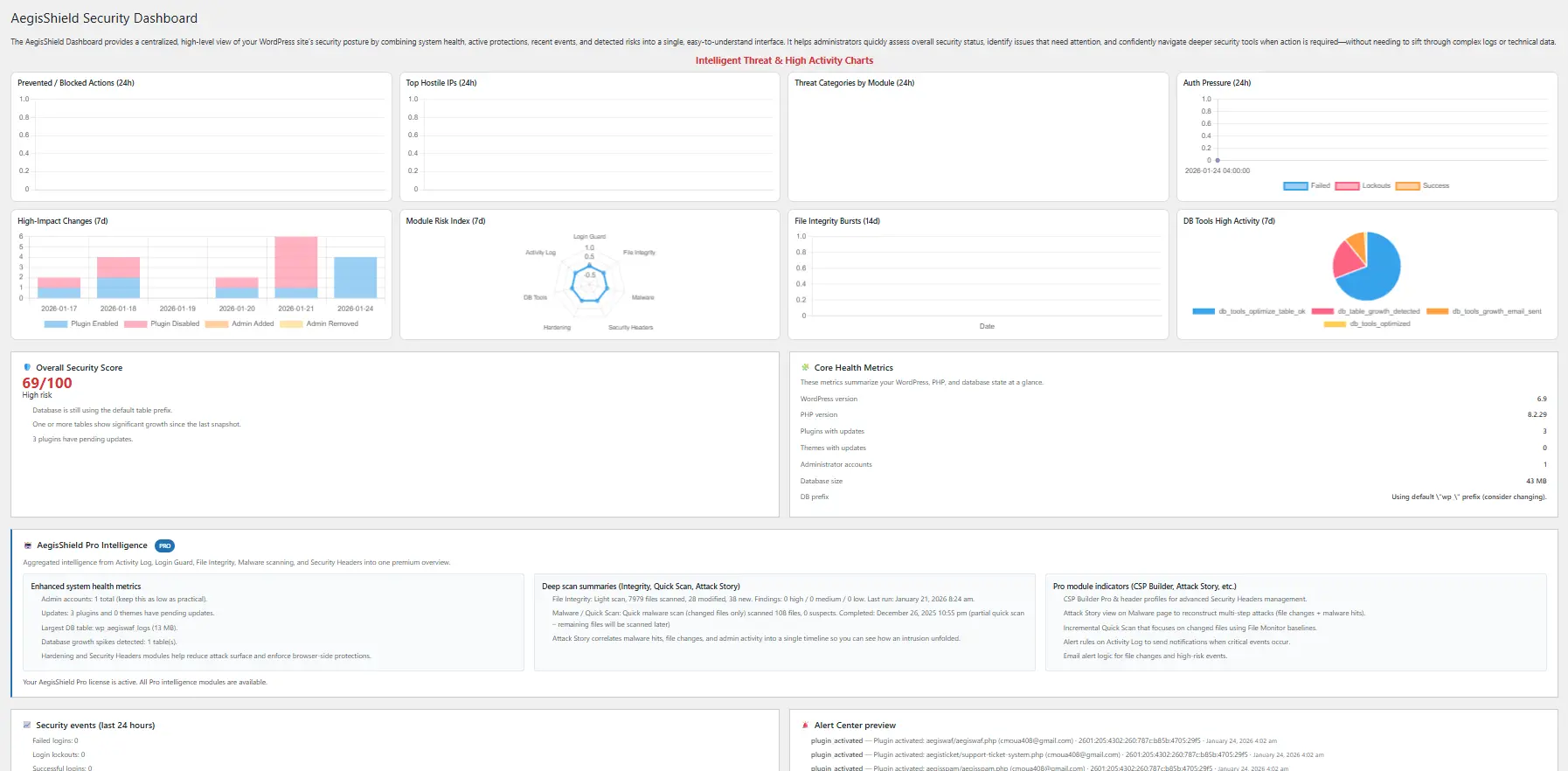This screenshot has width=1568, height=771.
Task: Toggle the Failed series in Auth Pressure legend
Action: (x=1307, y=186)
